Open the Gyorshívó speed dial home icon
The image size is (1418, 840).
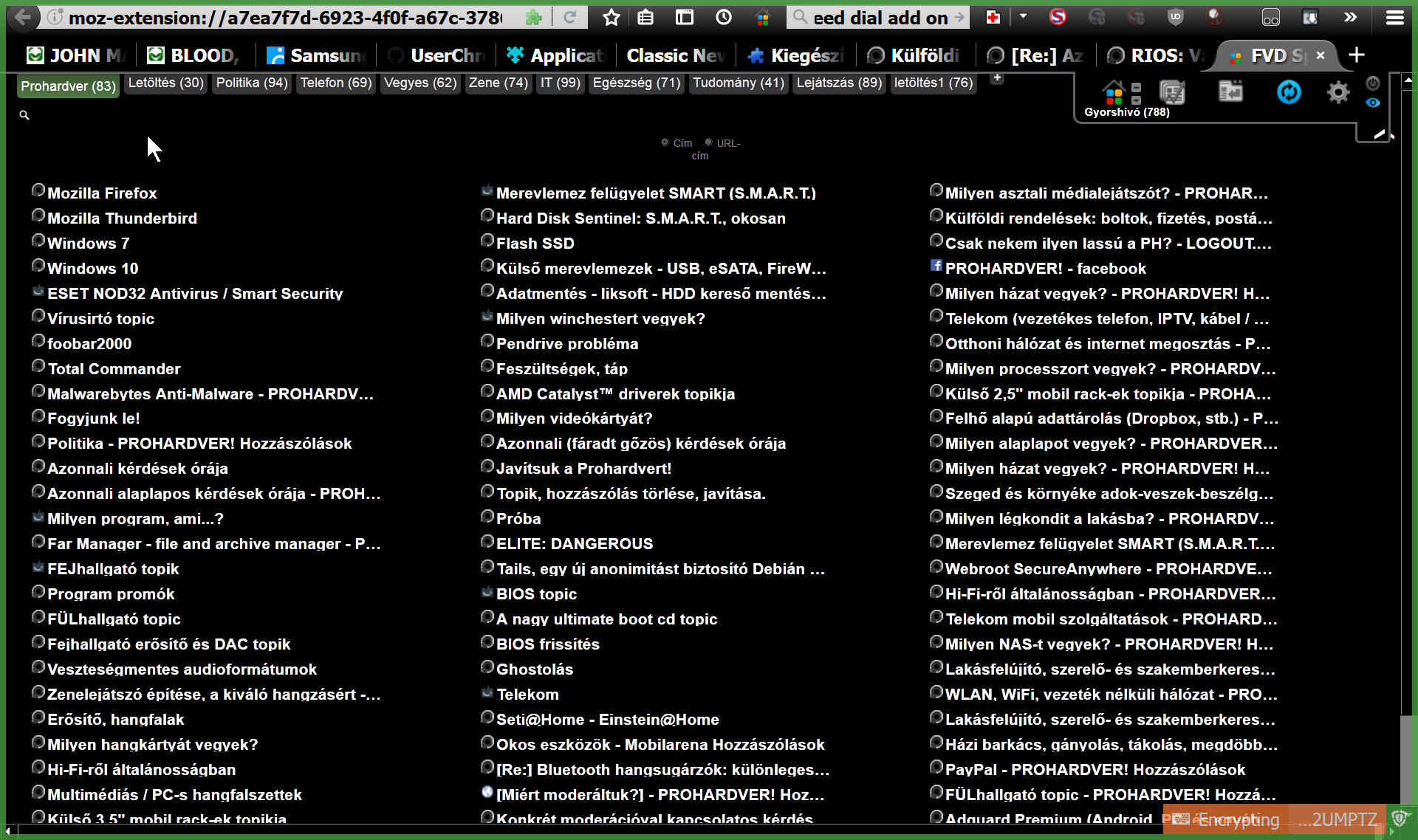pyautogui.click(x=1112, y=92)
